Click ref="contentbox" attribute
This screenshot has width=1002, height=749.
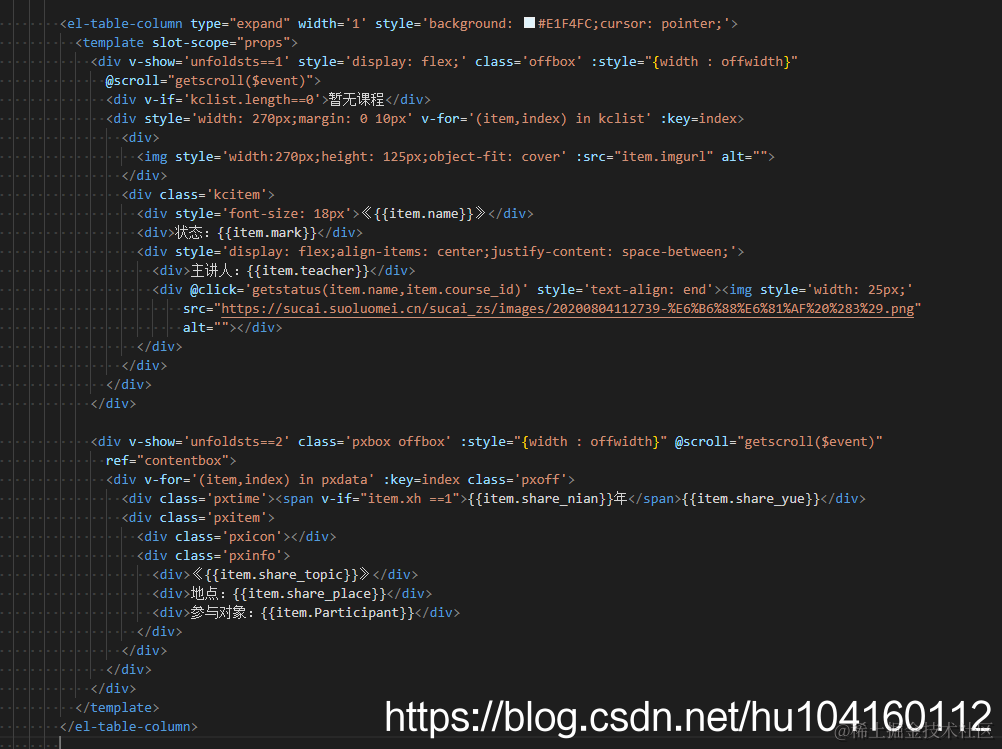click(167, 461)
